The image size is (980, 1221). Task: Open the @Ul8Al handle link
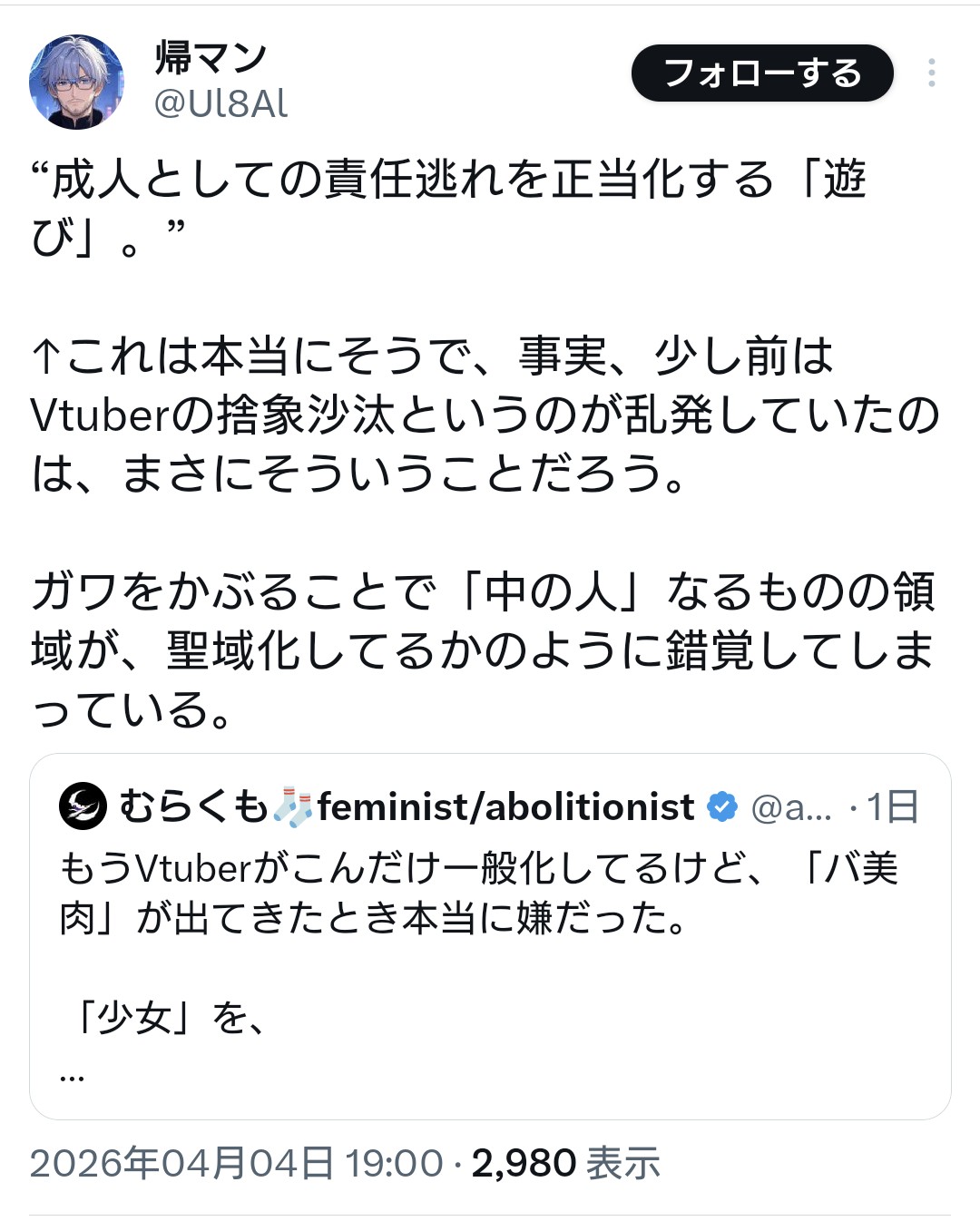(220, 104)
